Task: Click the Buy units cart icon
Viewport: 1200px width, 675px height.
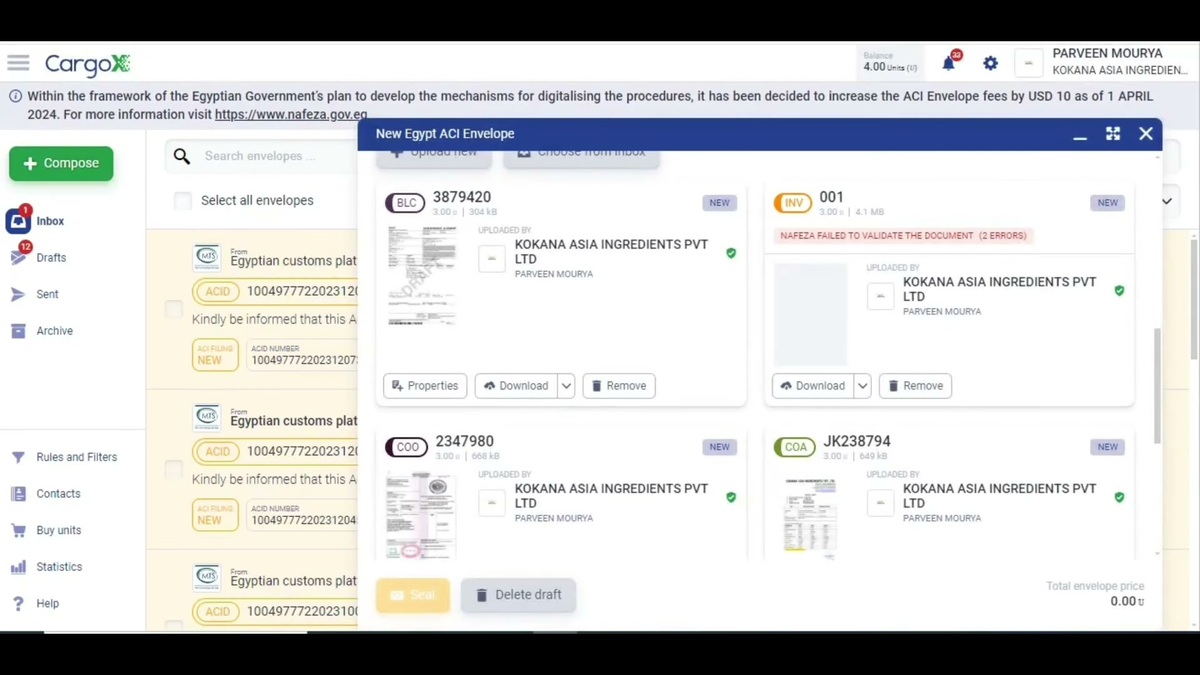Action: tap(18, 530)
